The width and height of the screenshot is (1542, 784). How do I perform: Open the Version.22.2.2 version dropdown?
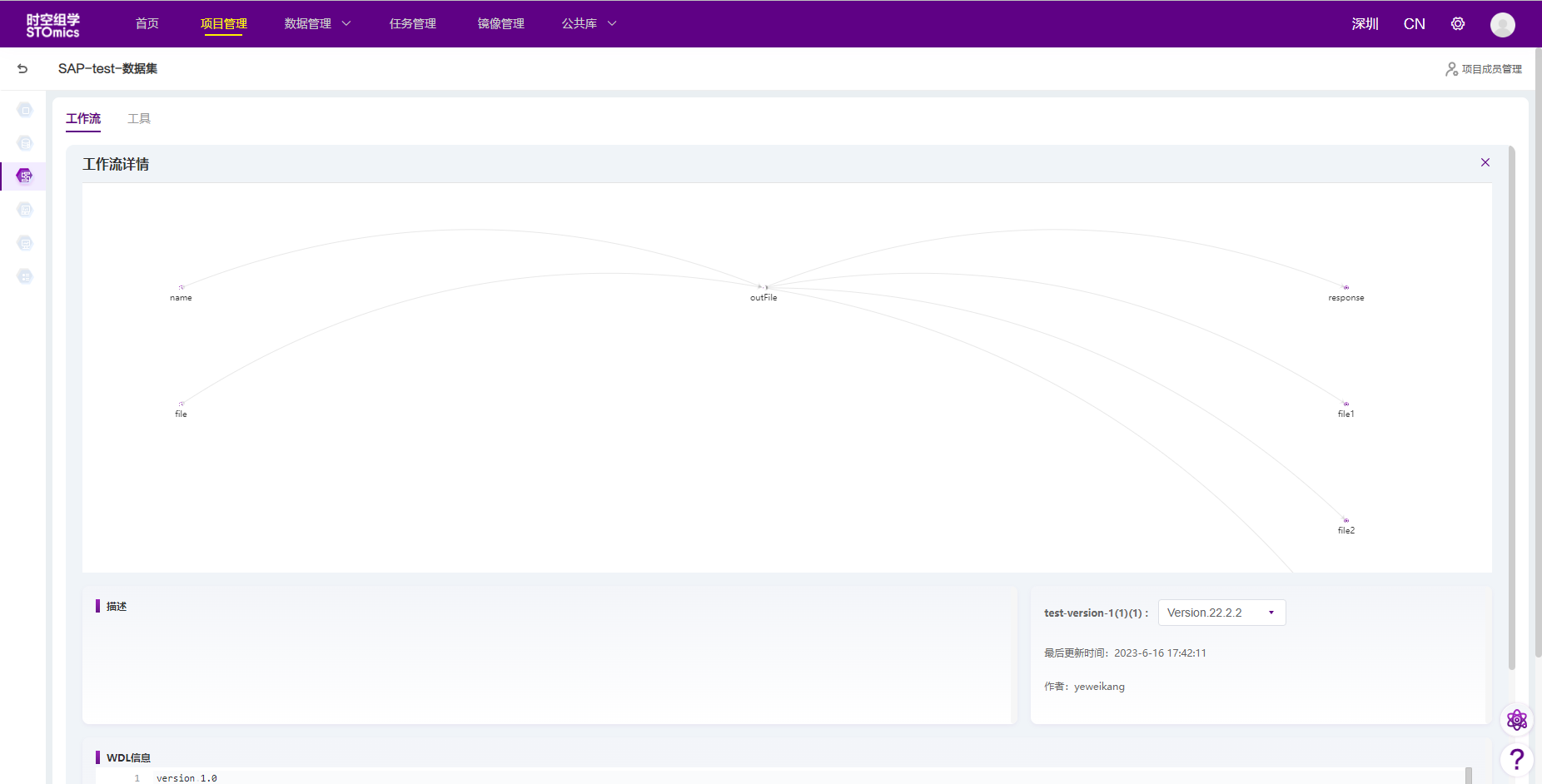[1221, 613]
